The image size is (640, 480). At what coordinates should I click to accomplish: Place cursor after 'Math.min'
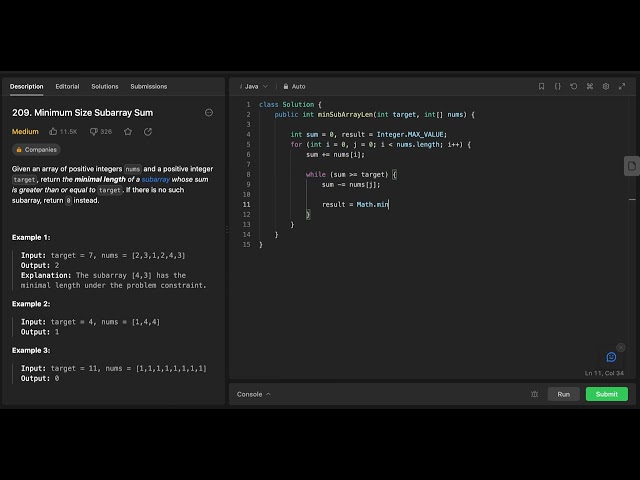coord(389,204)
